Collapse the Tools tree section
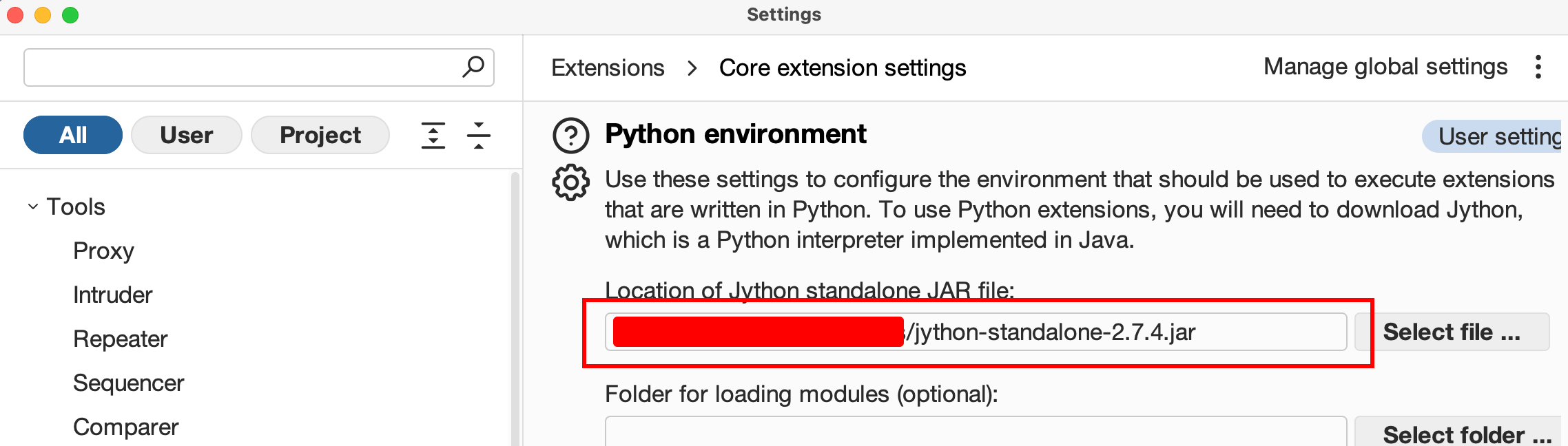 (x=33, y=206)
